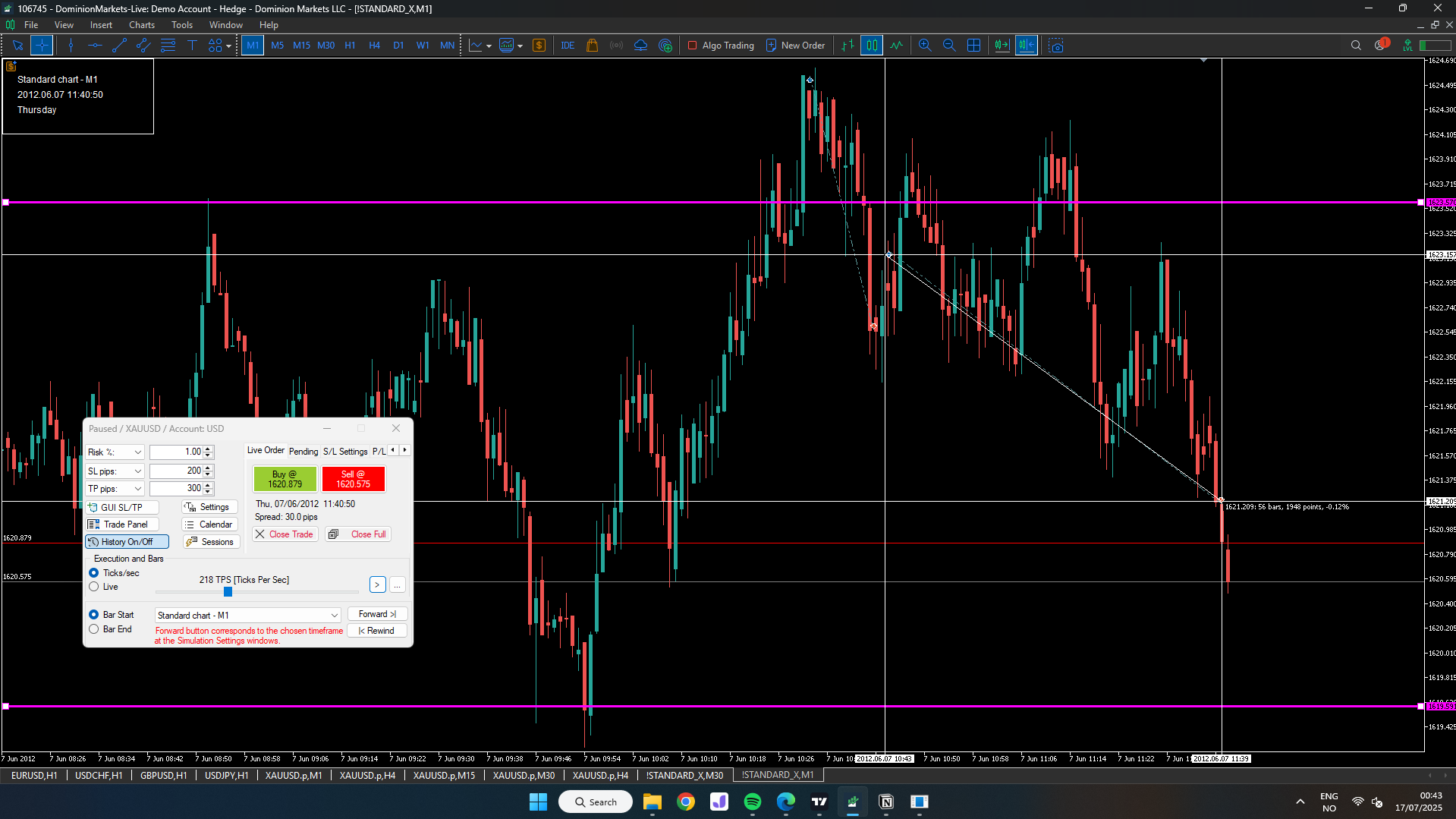Tile chart windows with grid icon
The height and width of the screenshot is (819, 1456).
[974, 46]
